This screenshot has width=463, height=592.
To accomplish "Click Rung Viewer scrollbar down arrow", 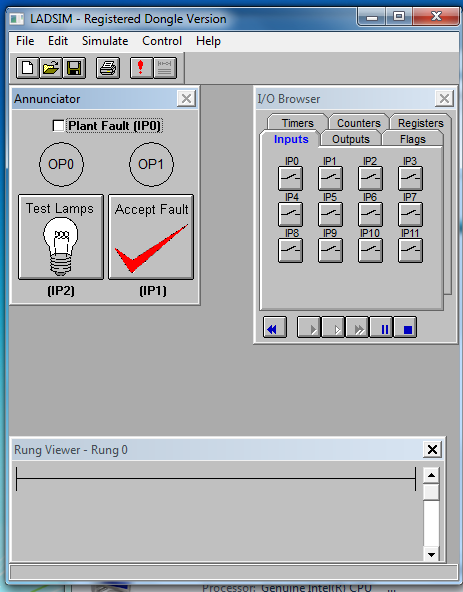I will pos(431,554).
